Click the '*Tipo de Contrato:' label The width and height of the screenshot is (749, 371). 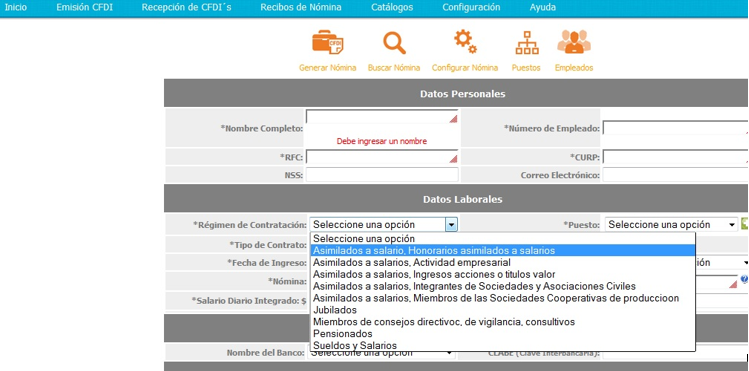coord(268,245)
